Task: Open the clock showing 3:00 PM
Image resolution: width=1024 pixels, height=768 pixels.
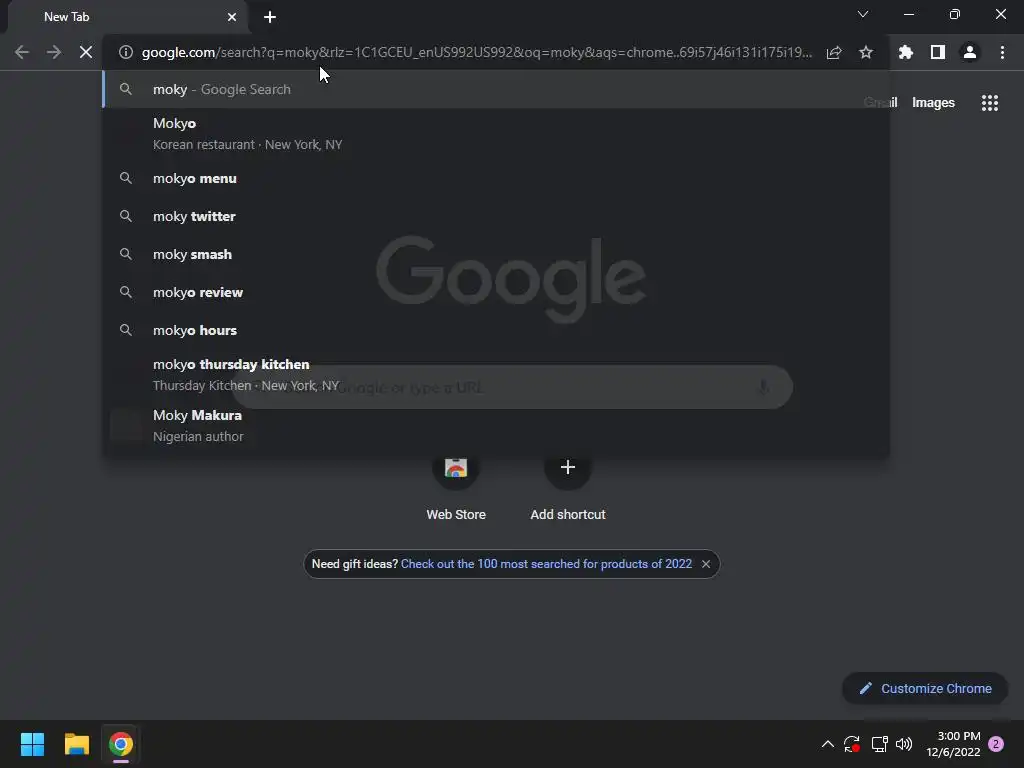Action: point(953,744)
